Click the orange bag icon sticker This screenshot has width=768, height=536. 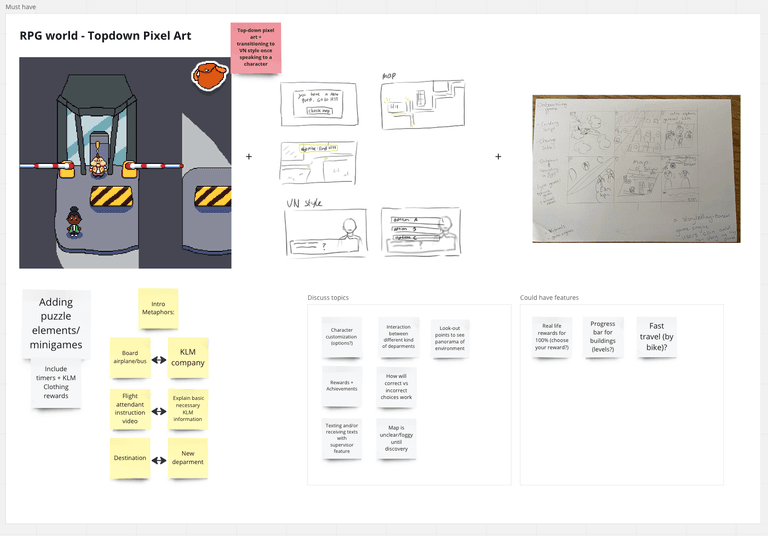[210, 75]
